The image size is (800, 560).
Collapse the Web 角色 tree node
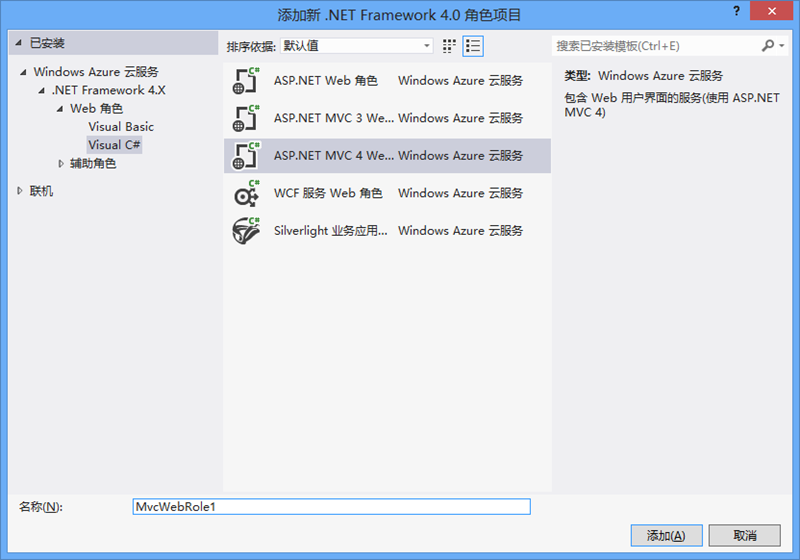pyautogui.click(x=60, y=109)
